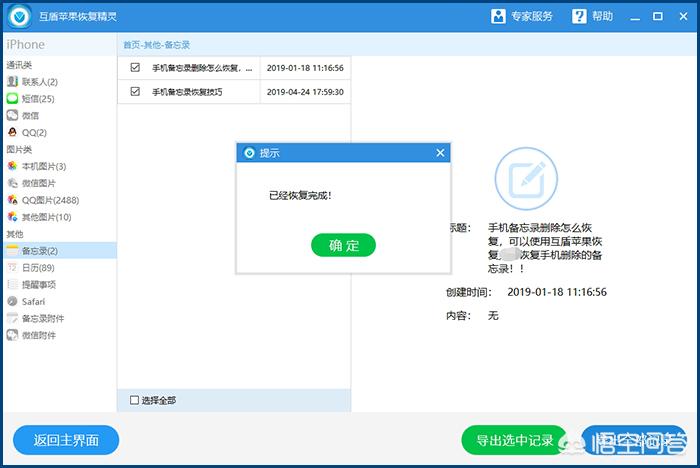The width and height of the screenshot is (700, 468).
Task: Click the 备忘录附件 attachment icon
Action: pyautogui.click(x=12, y=318)
